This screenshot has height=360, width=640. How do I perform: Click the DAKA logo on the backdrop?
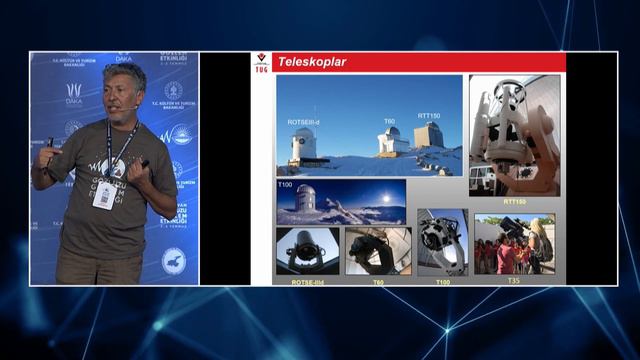point(74,94)
